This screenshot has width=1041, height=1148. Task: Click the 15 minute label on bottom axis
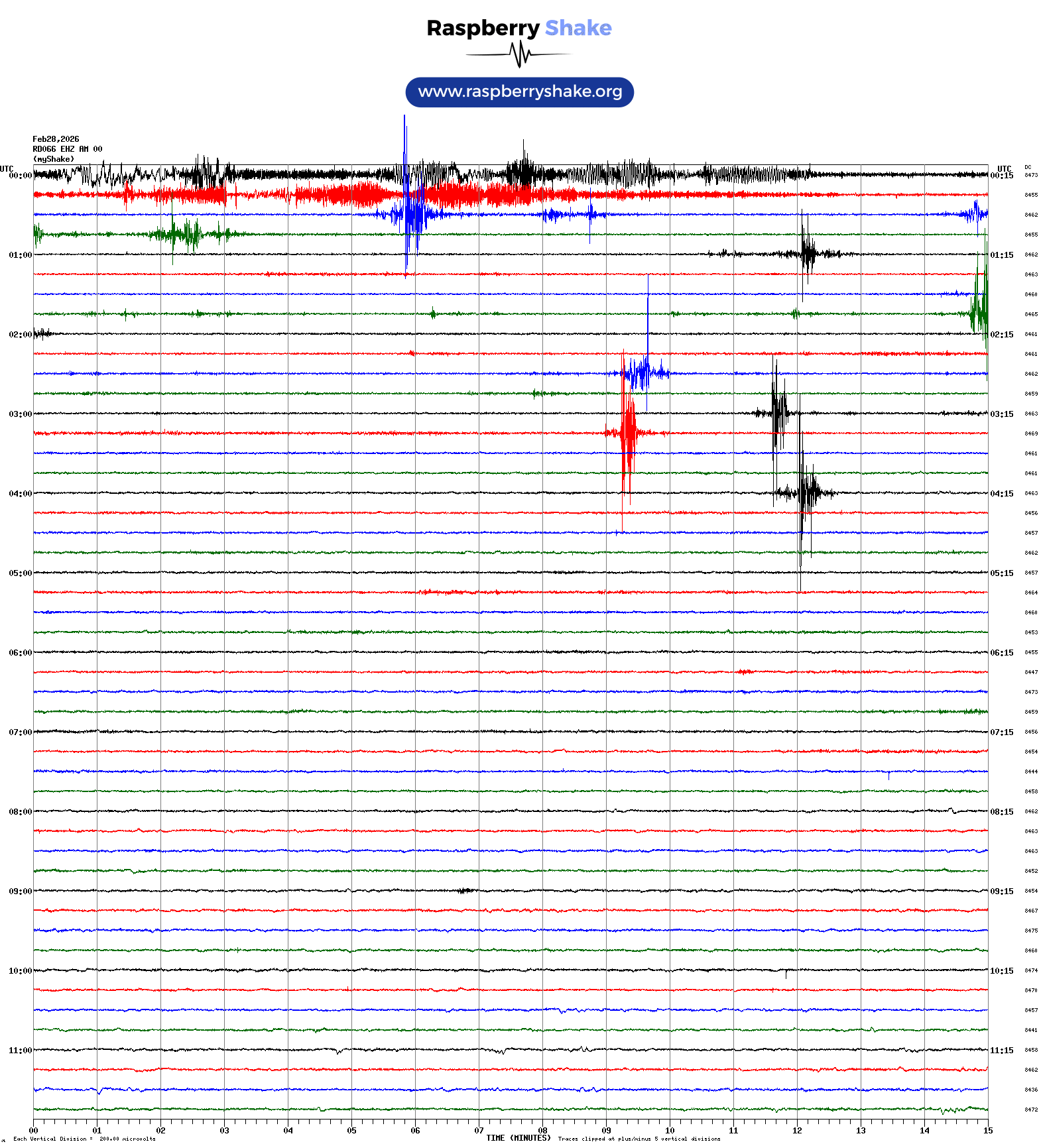[987, 1131]
